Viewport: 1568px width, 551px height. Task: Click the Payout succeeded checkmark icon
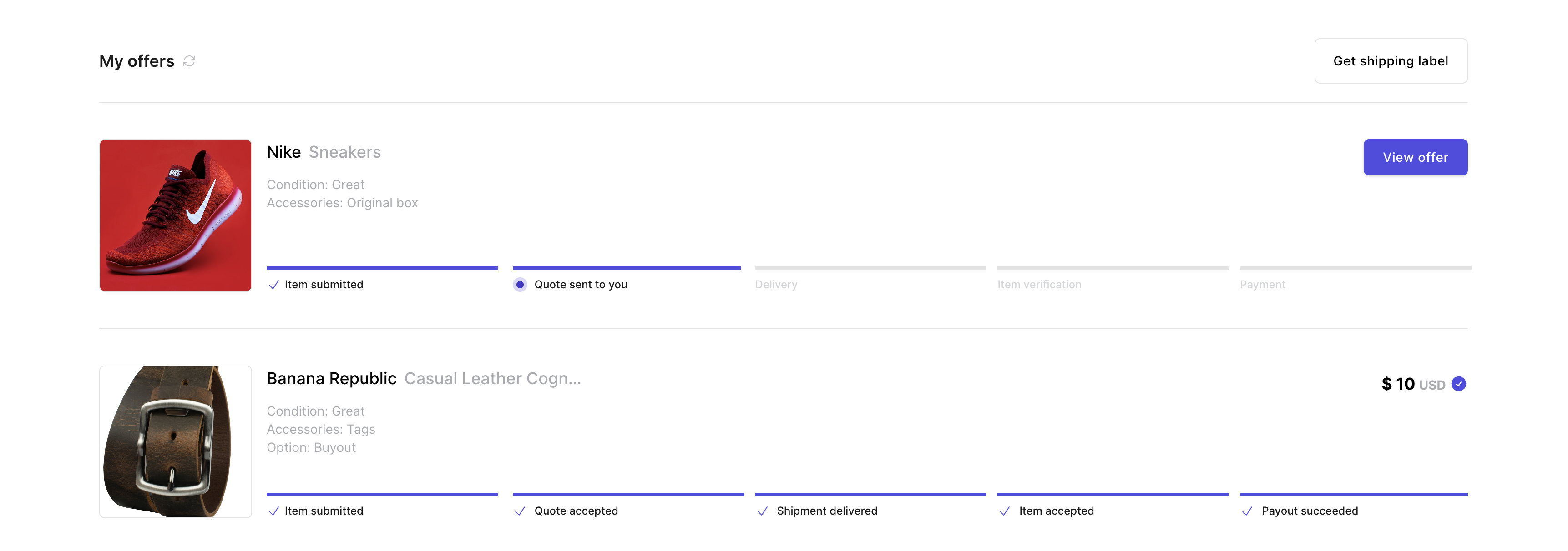coord(1247,511)
